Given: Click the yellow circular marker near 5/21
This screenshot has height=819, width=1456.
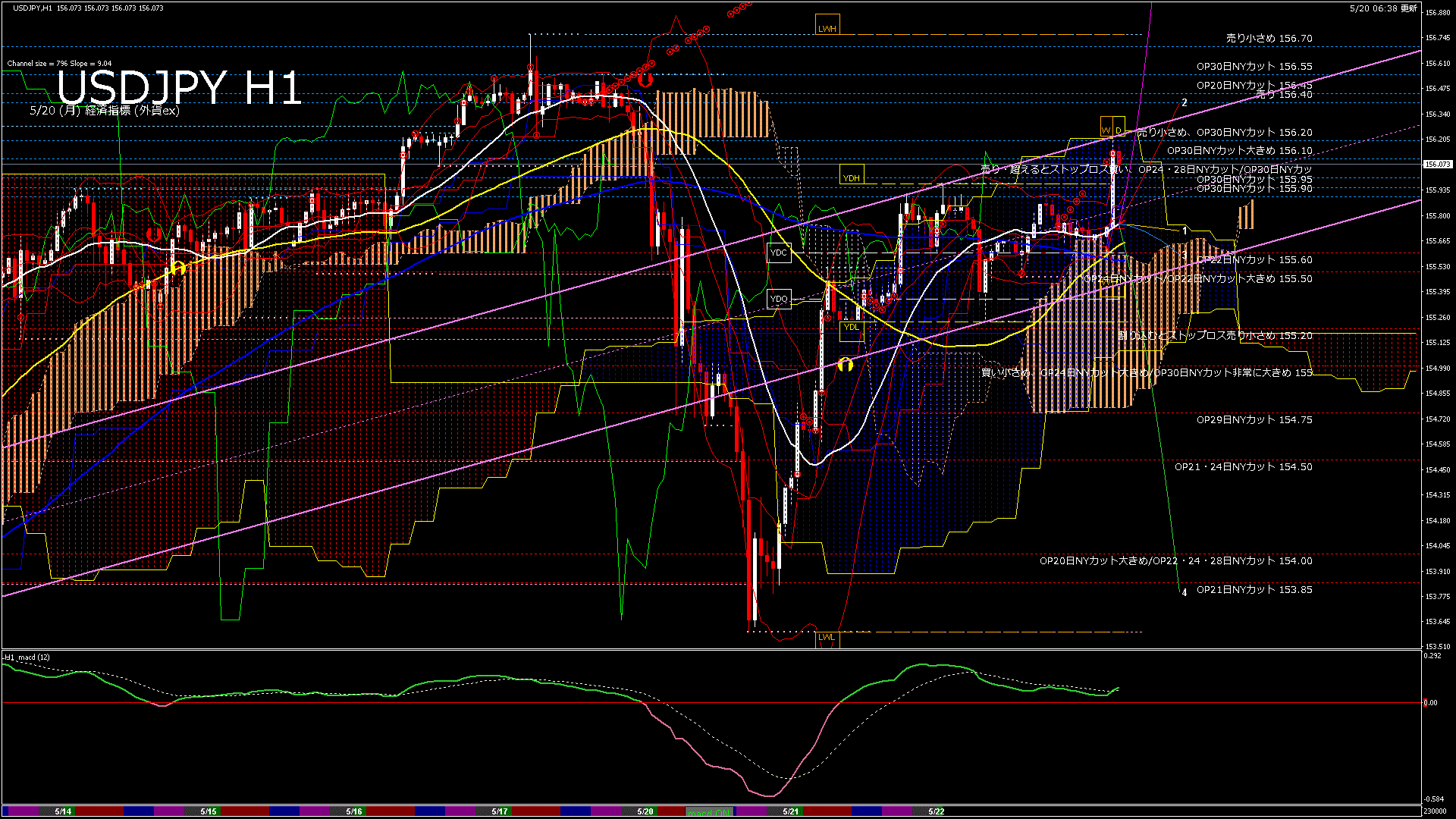Looking at the screenshot, I should pos(846,365).
